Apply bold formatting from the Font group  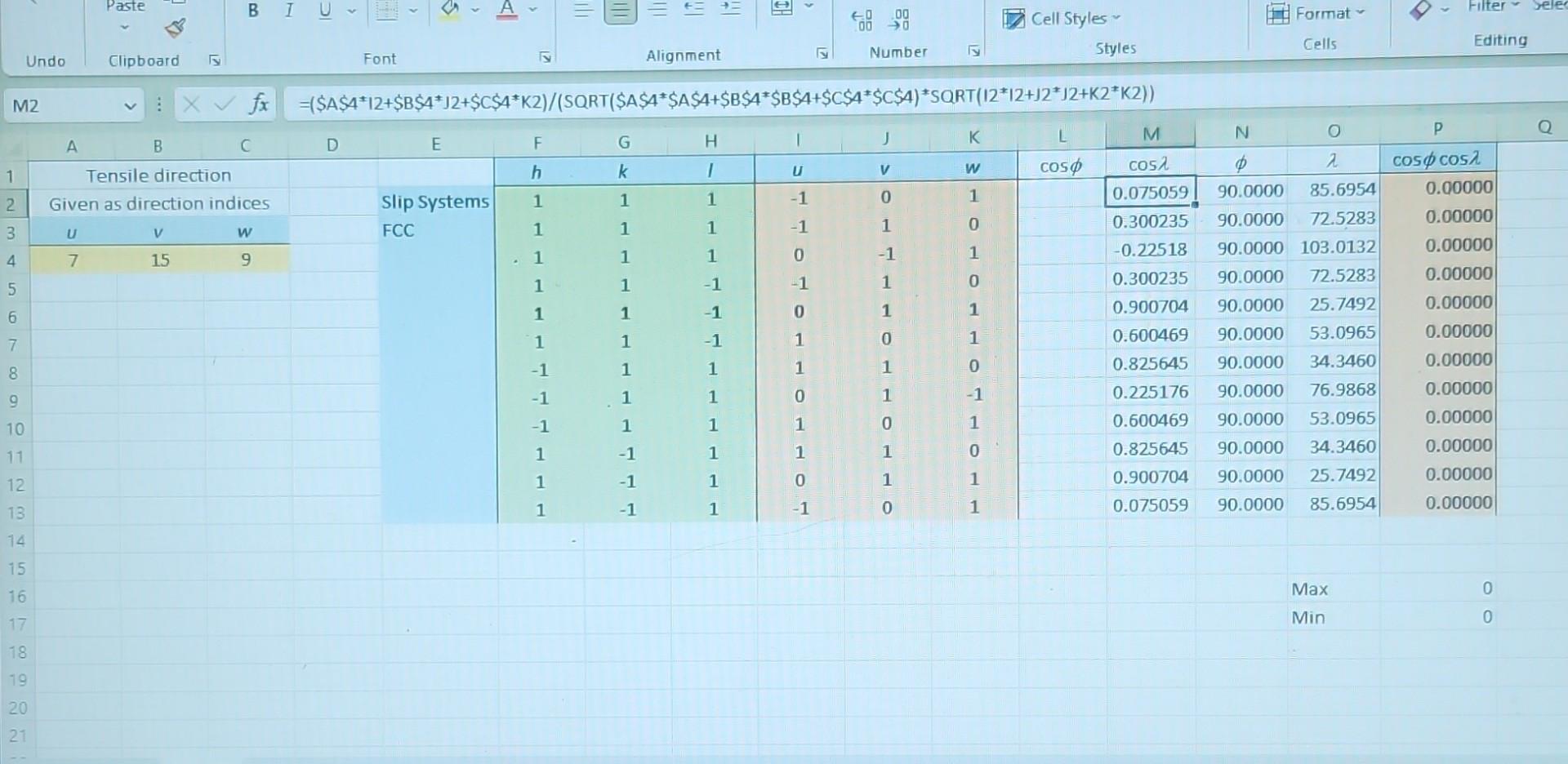click(x=254, y=11)
